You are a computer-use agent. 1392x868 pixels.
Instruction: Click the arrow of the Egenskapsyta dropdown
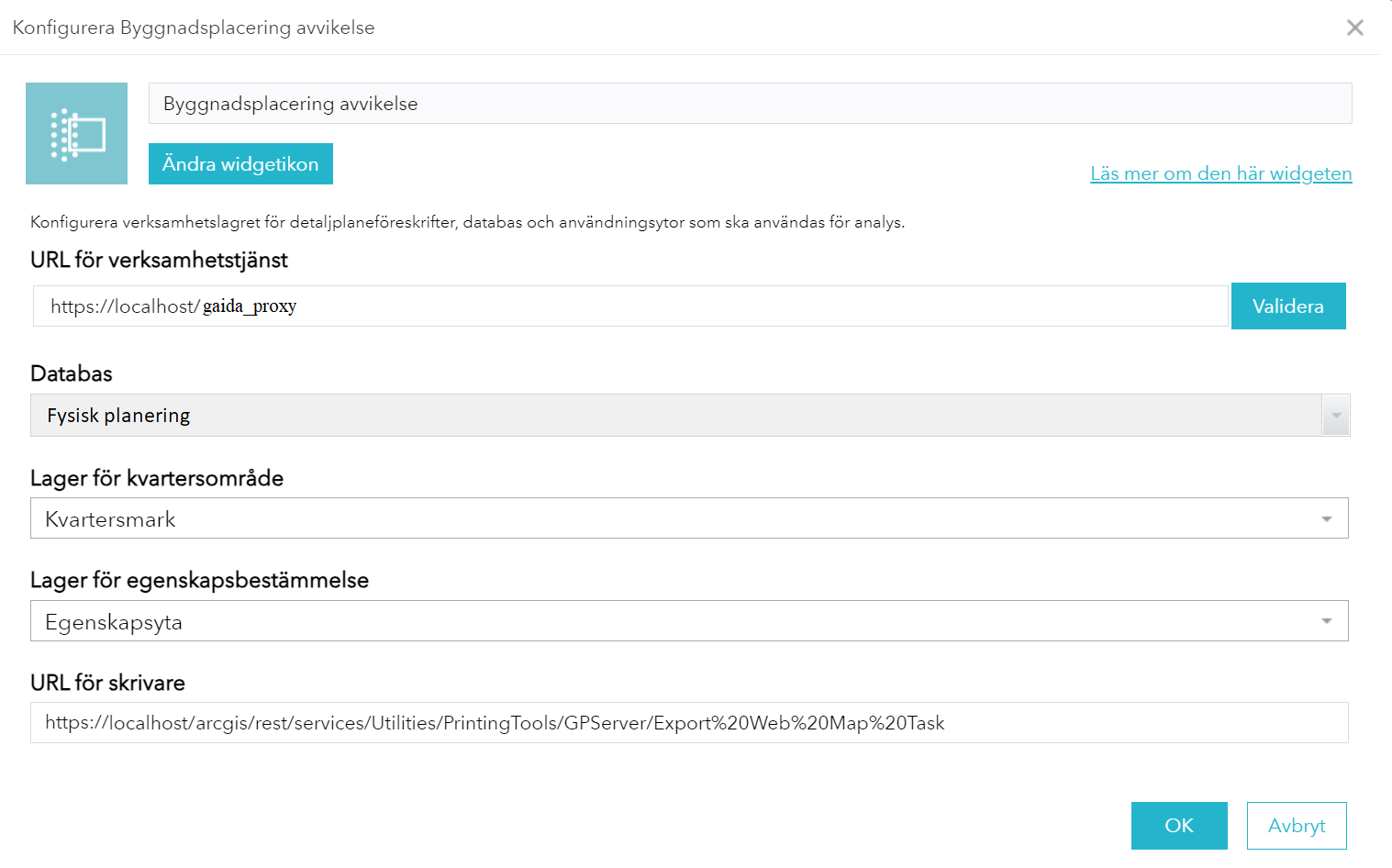[x=1326, y=622]
